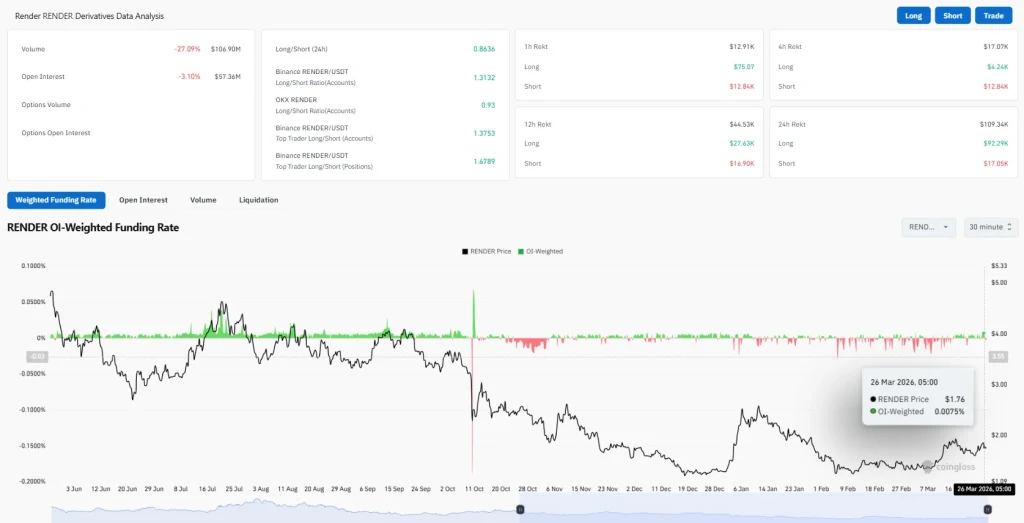Click the 24h Short value $17.05K
Screen dimensions: 1024x523
click(996, 163)
